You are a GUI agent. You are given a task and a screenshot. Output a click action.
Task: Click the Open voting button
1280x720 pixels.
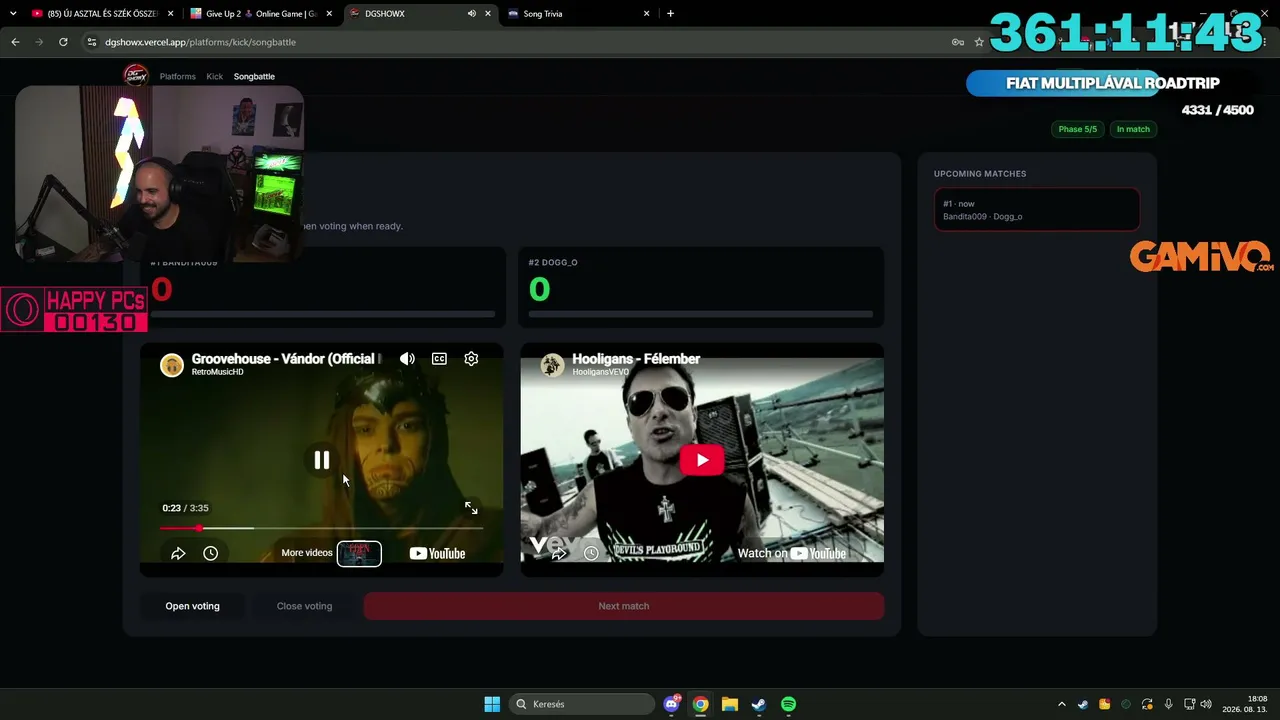click(x=192, y=606)
